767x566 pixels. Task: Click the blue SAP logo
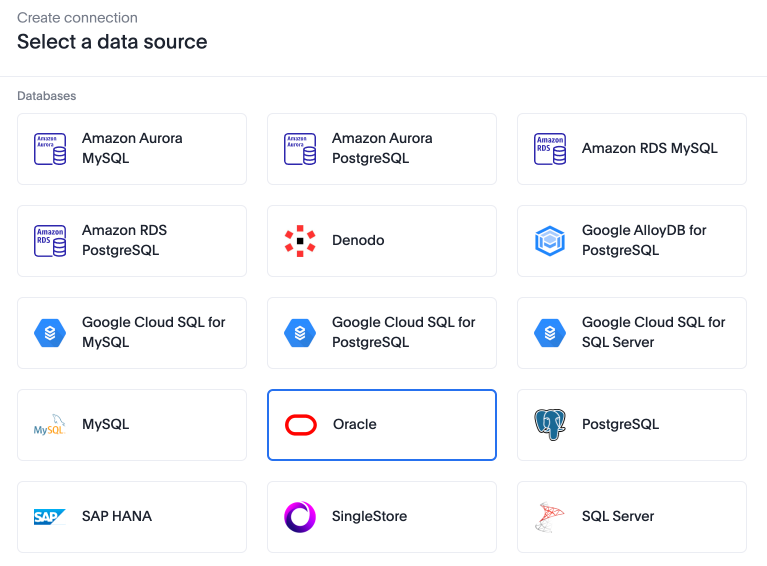49,517
